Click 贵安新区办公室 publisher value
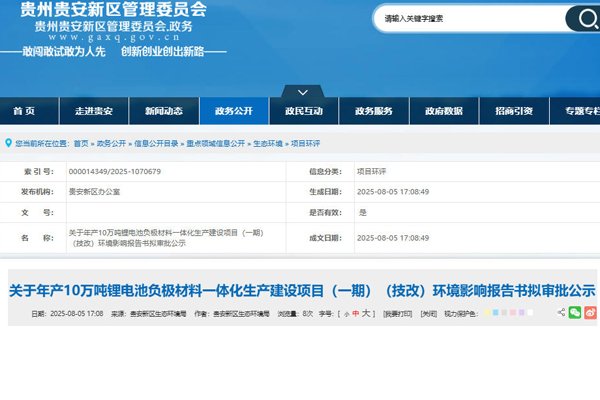The image size is (600, 400). [94, 192]
